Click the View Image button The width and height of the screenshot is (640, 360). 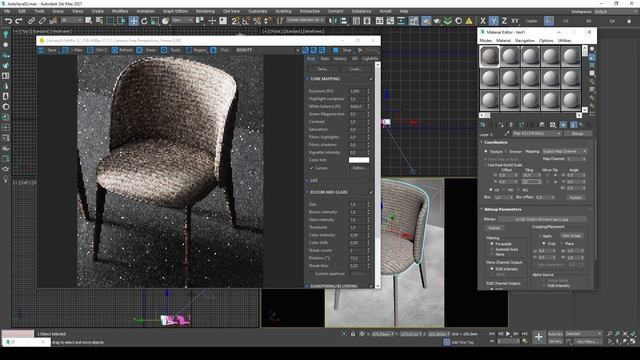[571, 236]
